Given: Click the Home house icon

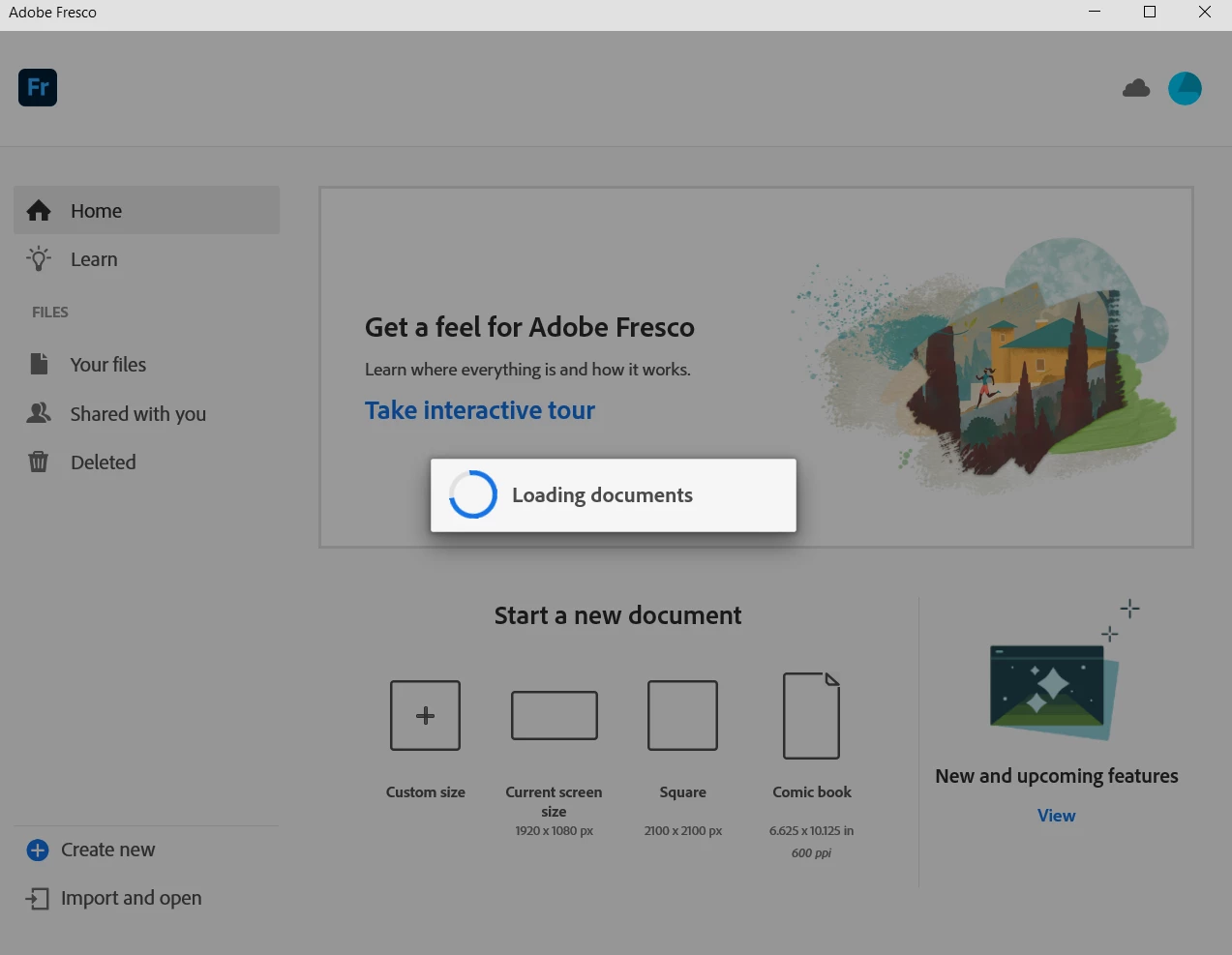Looking at the screenshot, I should click(39, 210).
